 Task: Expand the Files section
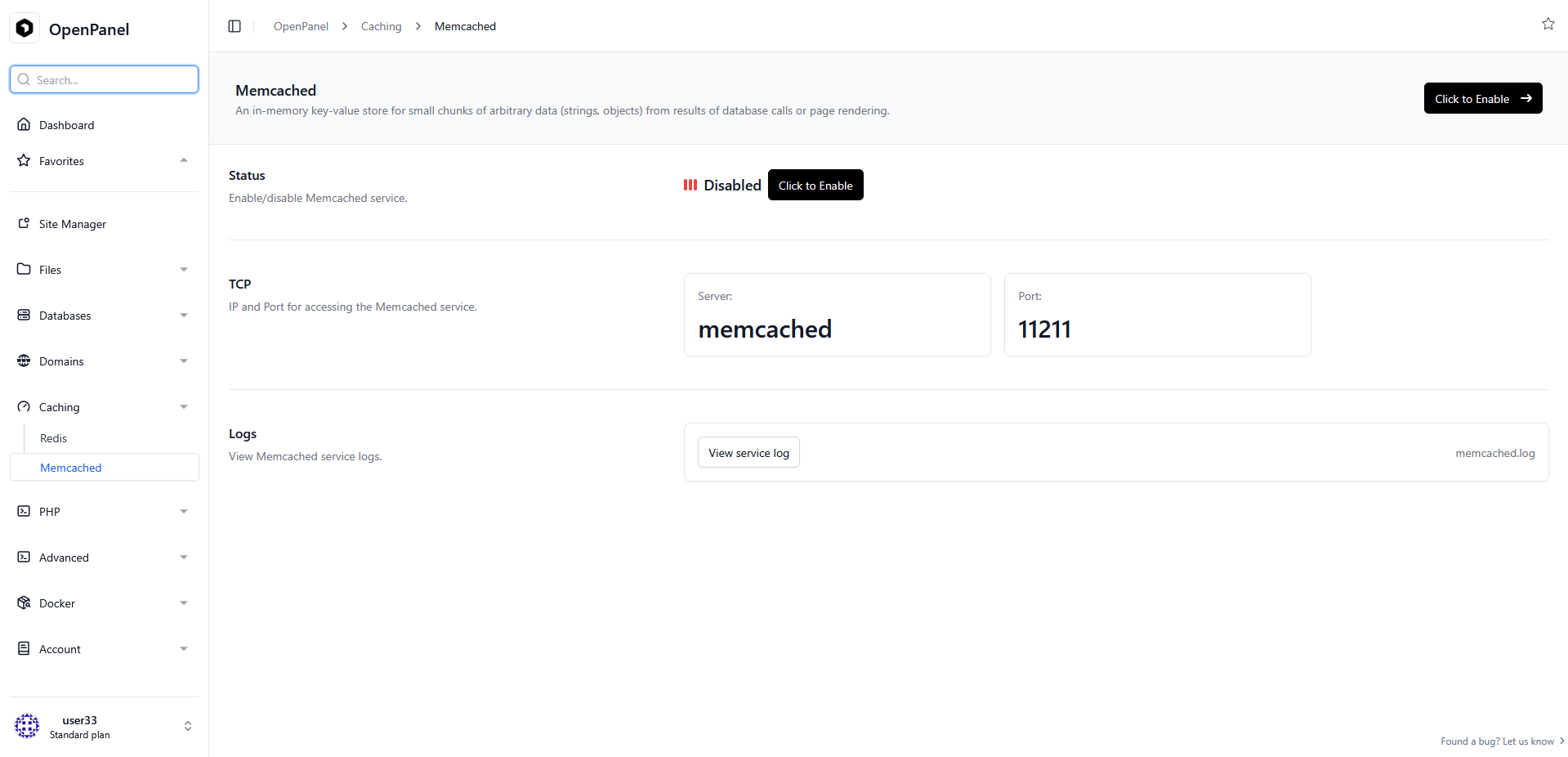coord(184,269)
